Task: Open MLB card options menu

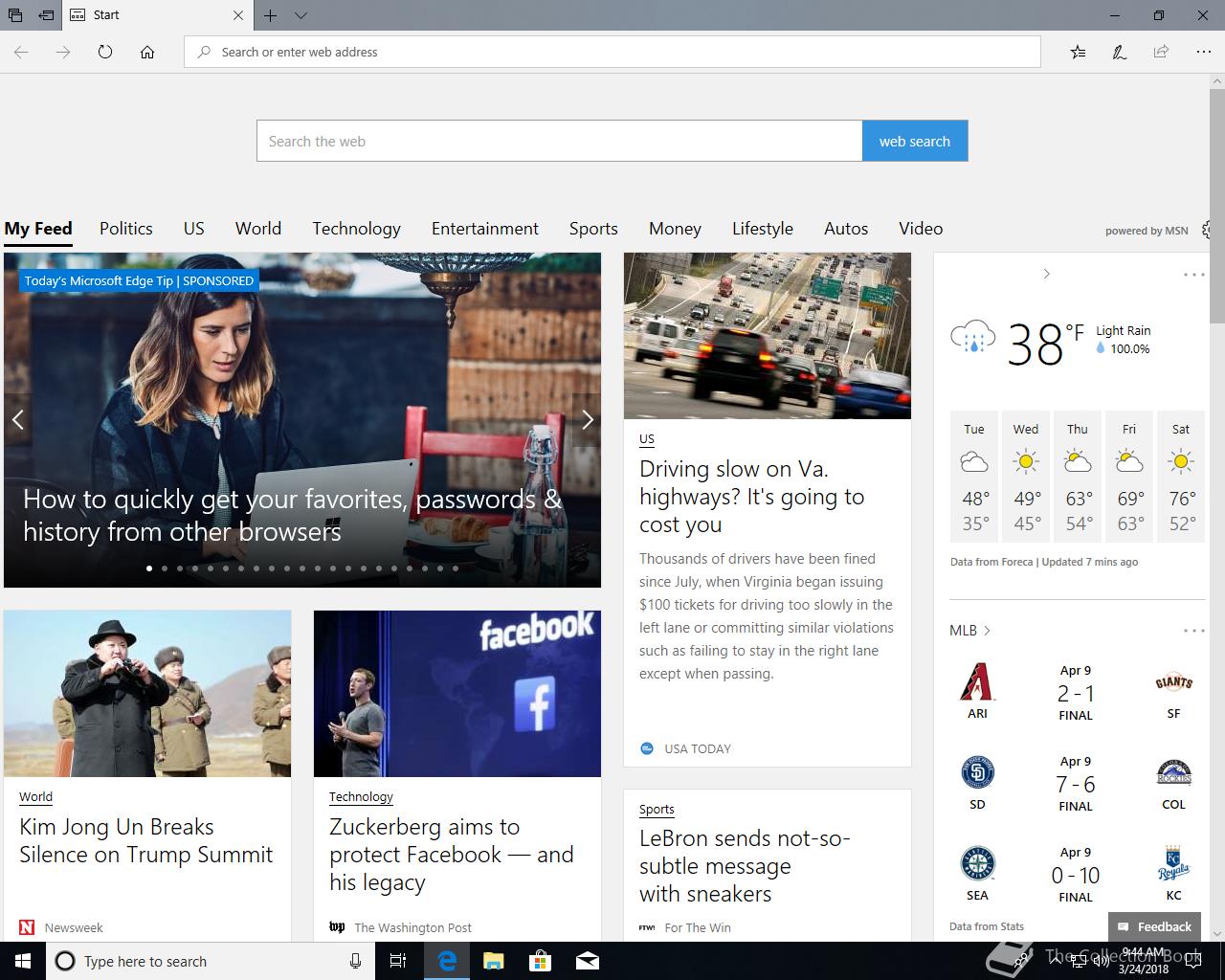Action: 1194,631
